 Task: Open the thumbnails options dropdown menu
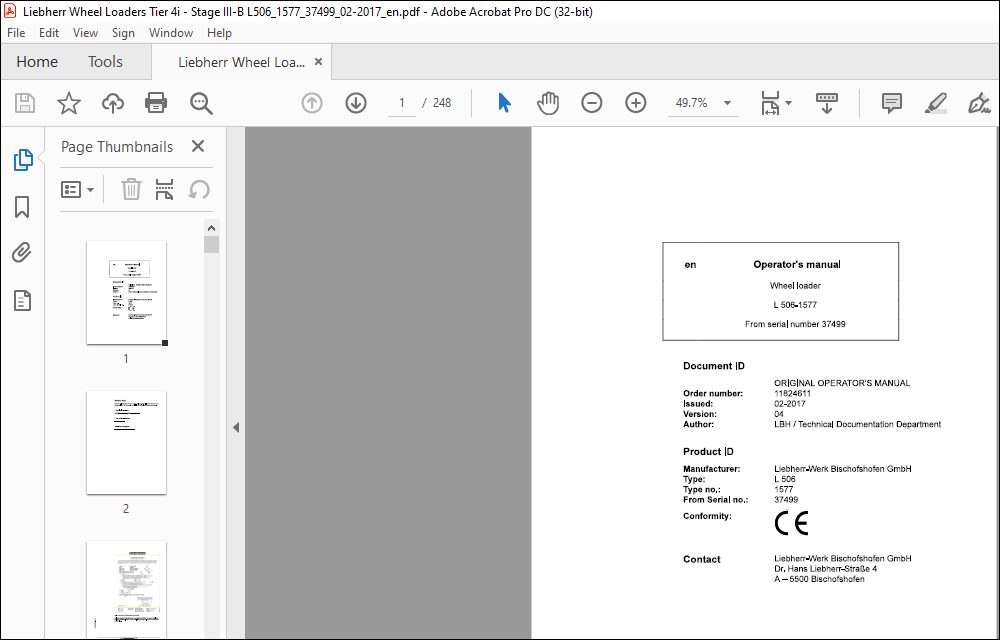pyautogui.click(x=78, y=189)
